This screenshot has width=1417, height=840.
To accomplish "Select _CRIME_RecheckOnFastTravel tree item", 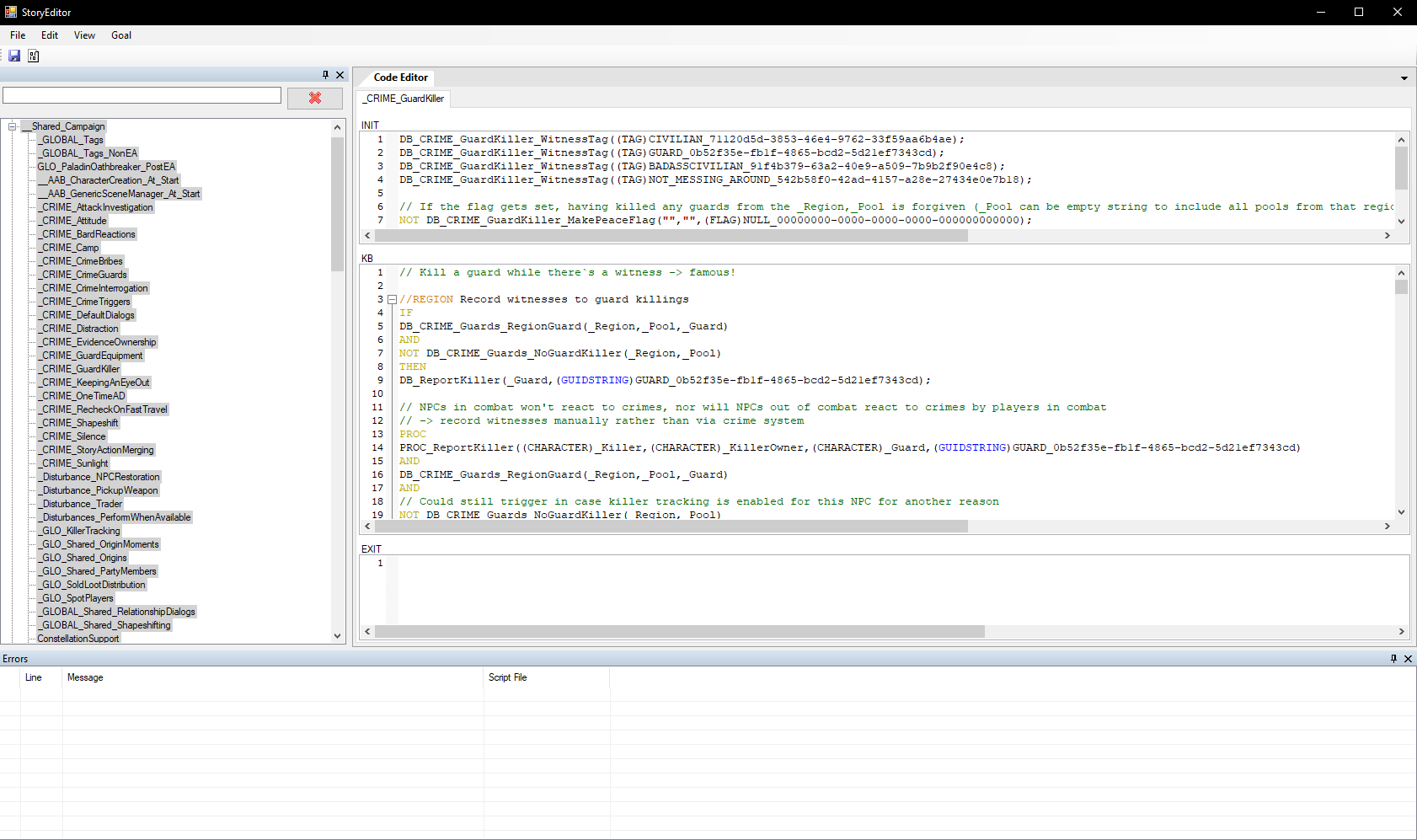I will coord(103,409).
